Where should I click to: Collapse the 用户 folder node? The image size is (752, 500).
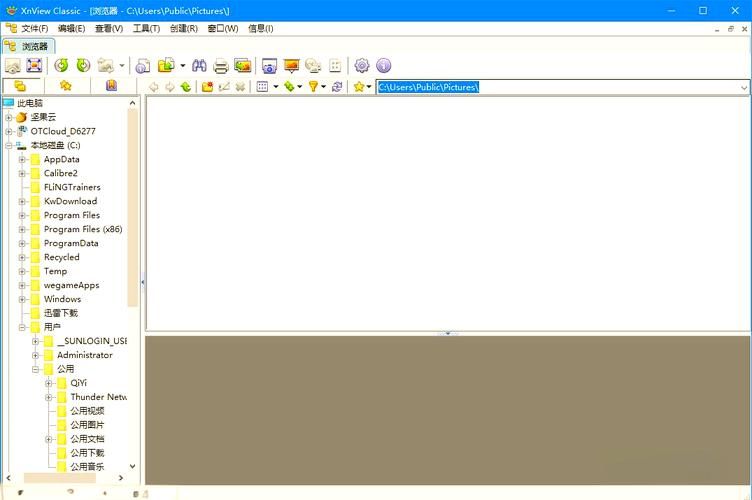click(22, 327)
